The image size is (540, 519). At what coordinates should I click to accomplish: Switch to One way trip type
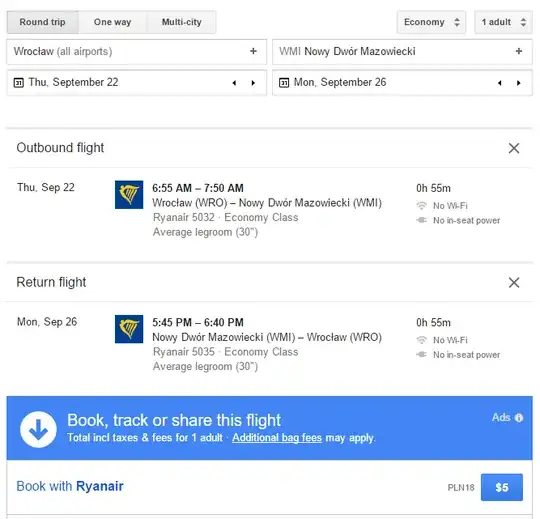coord(113,22)
